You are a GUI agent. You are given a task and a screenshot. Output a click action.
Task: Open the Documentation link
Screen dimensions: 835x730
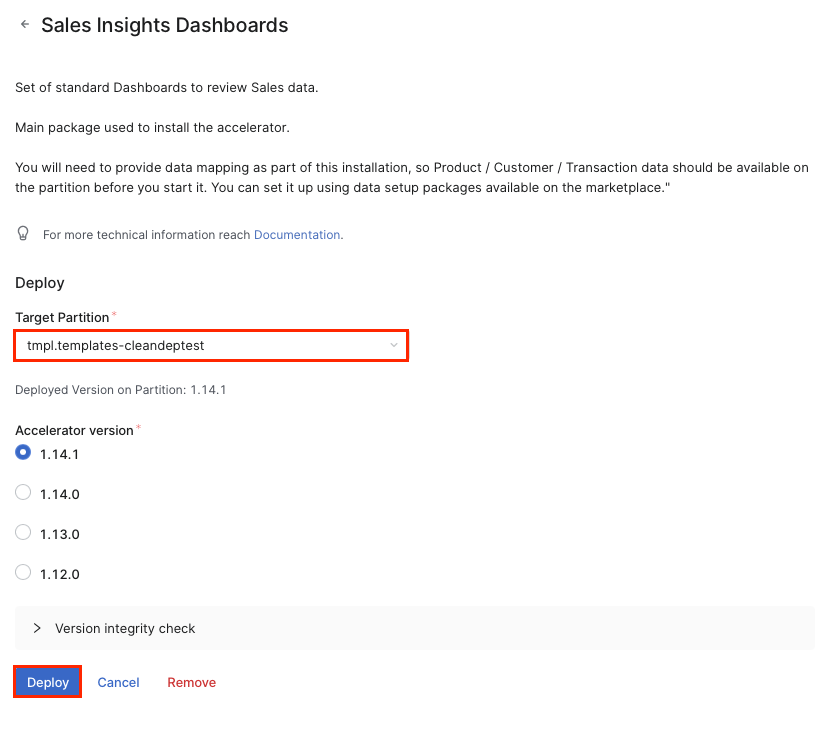tap(297, 234)
